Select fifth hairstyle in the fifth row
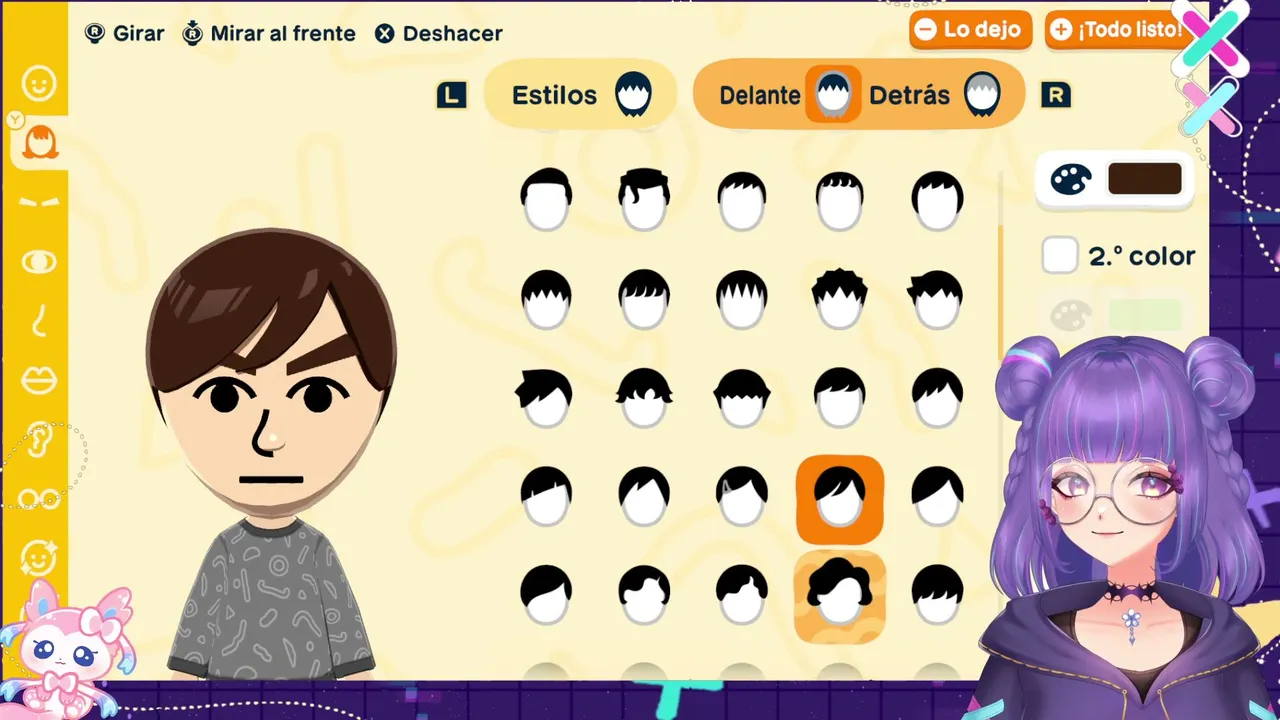Image resolution: width=1280 pixels, height=720 pixels. (x=938, y=596)
